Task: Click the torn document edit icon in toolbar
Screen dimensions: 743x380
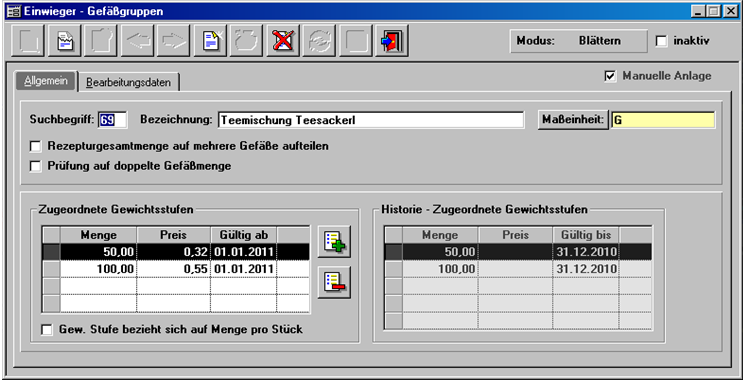Action: (x=64, y=41)
